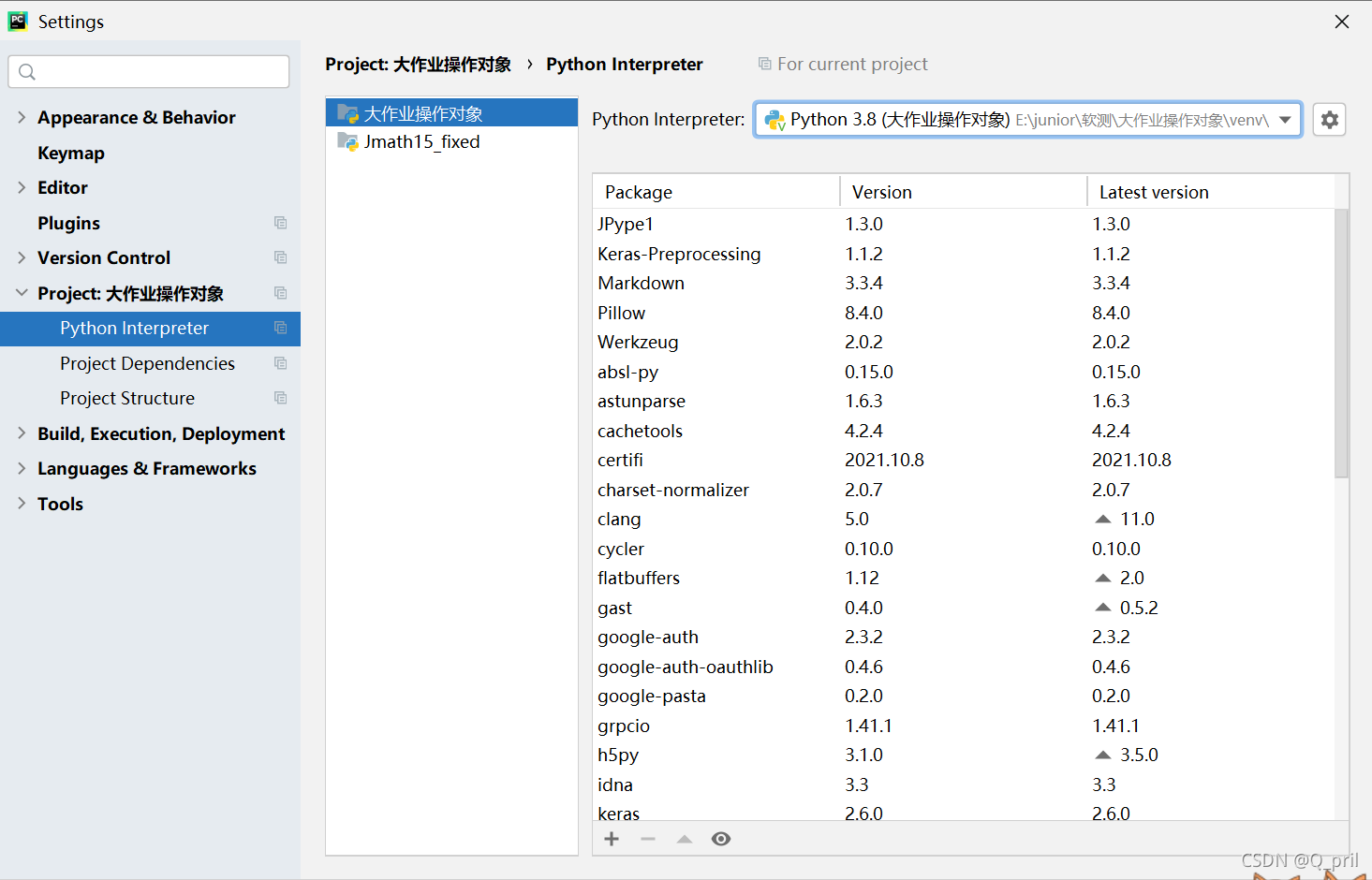The height and width of the screenshot is (880, 1372).
Task: Select the 大作业操作对象 project in list
Action: (x=451, y=113)
